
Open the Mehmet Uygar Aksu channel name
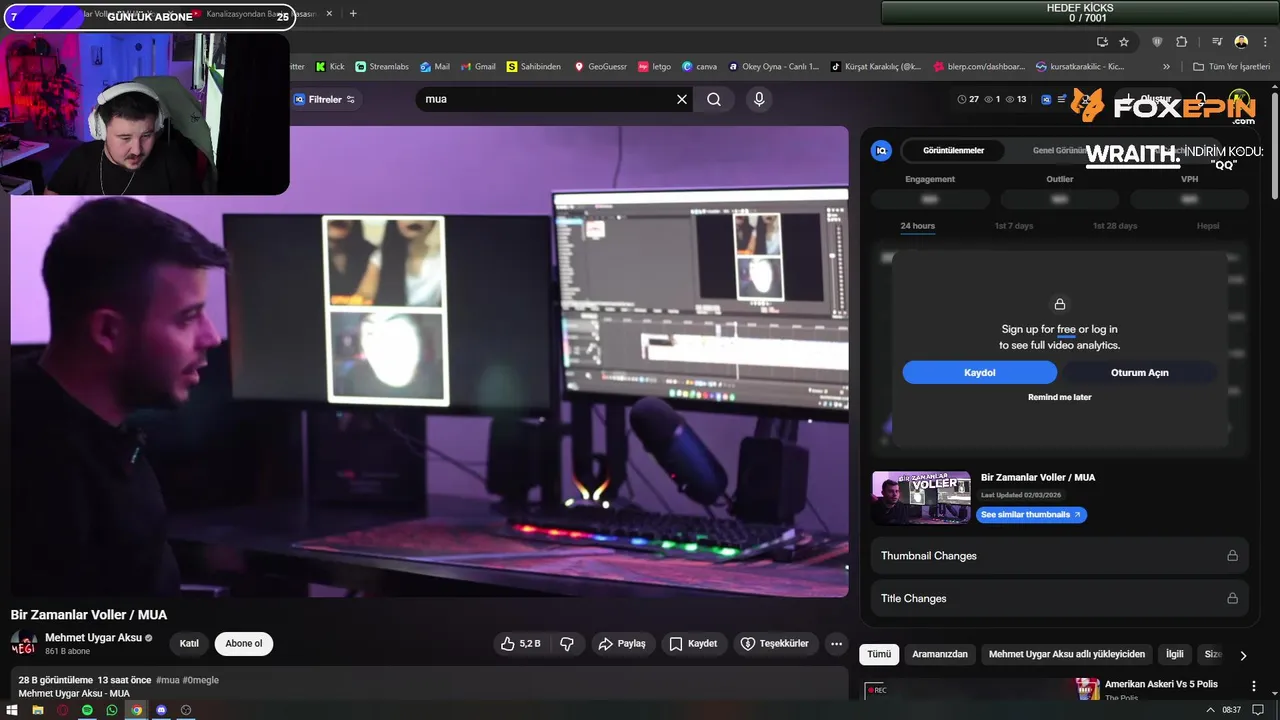[x=93, y=637]
